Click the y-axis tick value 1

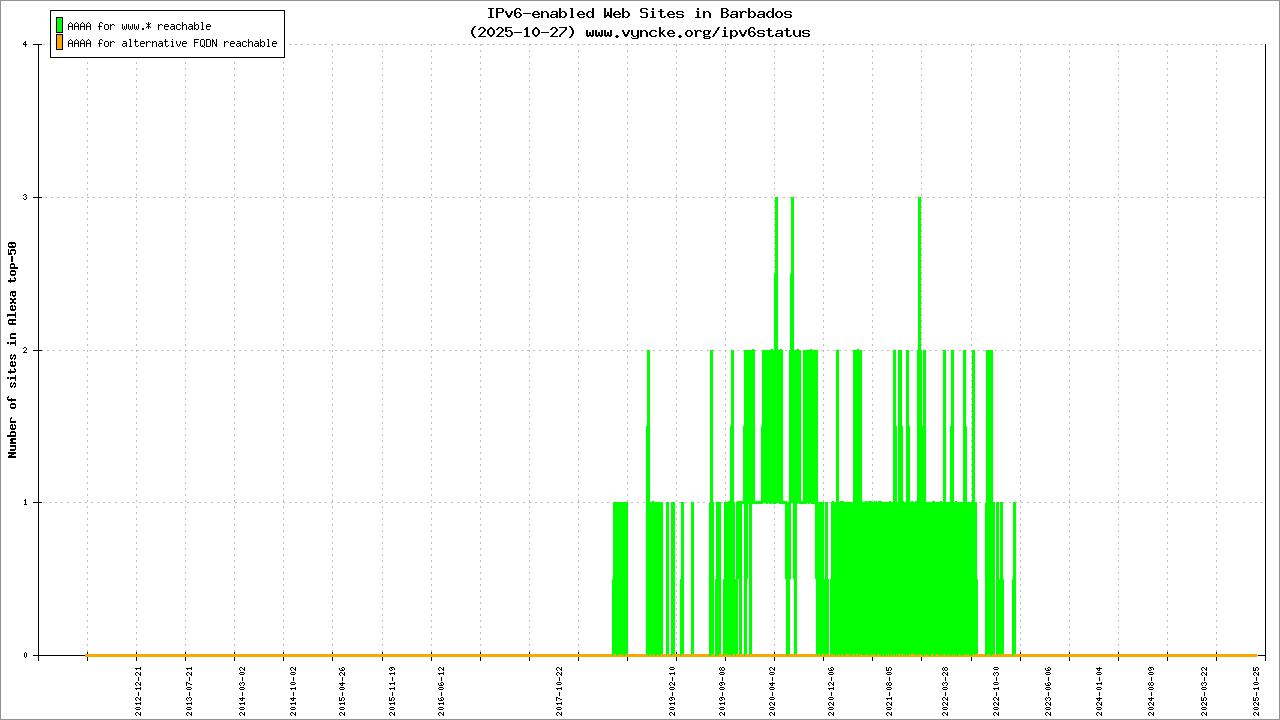point(37,503)
